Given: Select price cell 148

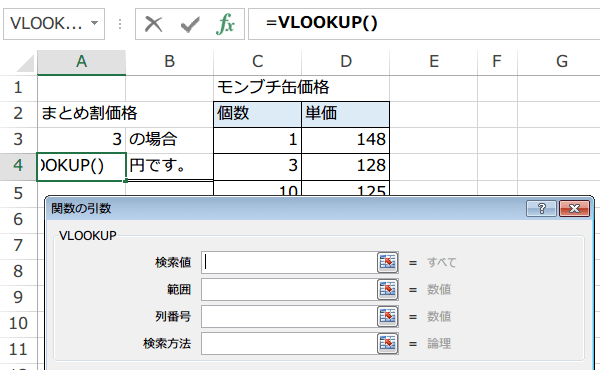Looking at the screenshot, I should click(x=346, y=140).
